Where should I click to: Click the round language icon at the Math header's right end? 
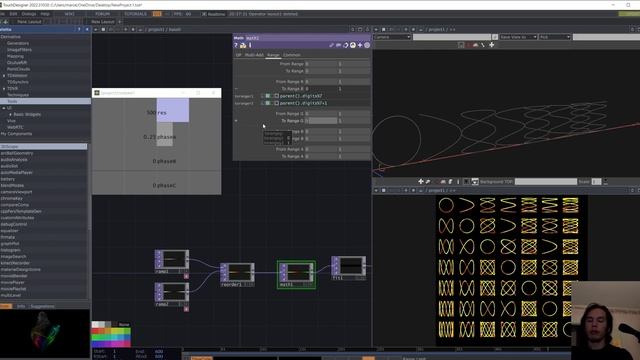click(367, 45)
